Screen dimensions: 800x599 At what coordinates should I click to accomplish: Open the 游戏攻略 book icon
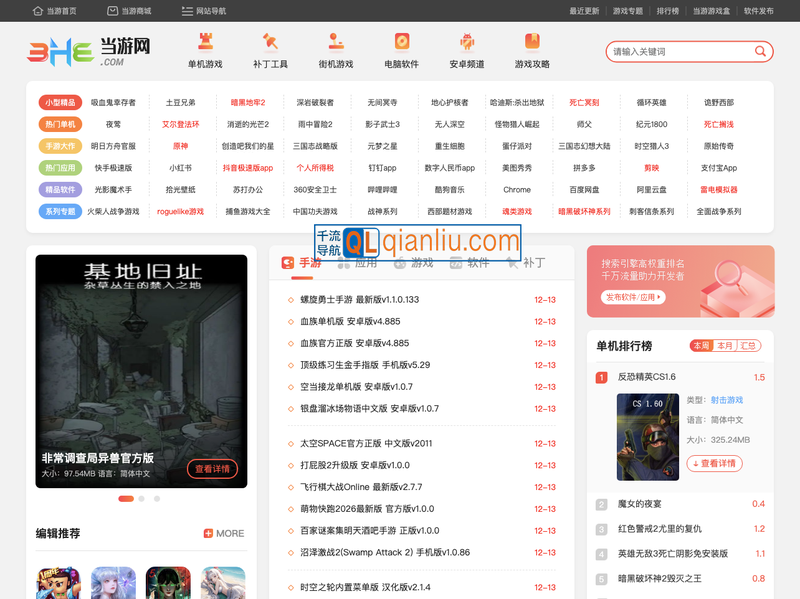532,41
